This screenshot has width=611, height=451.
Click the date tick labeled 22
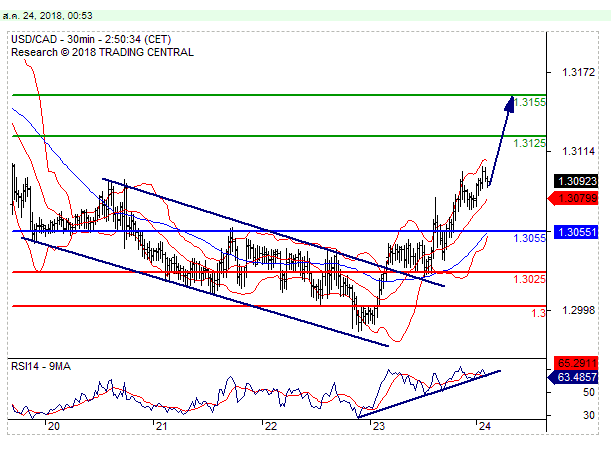(x=270, y=426)
